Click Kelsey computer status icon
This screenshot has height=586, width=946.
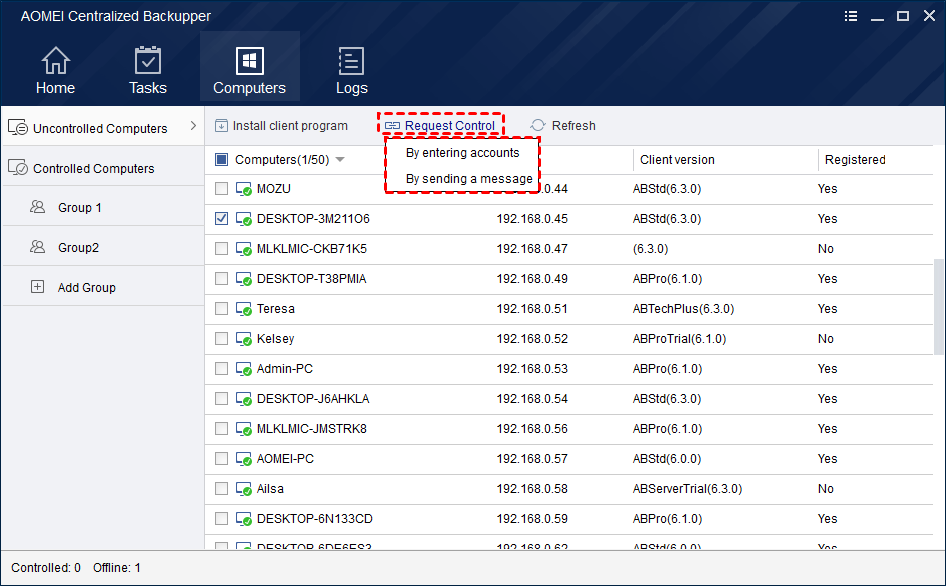coord(244,339)
